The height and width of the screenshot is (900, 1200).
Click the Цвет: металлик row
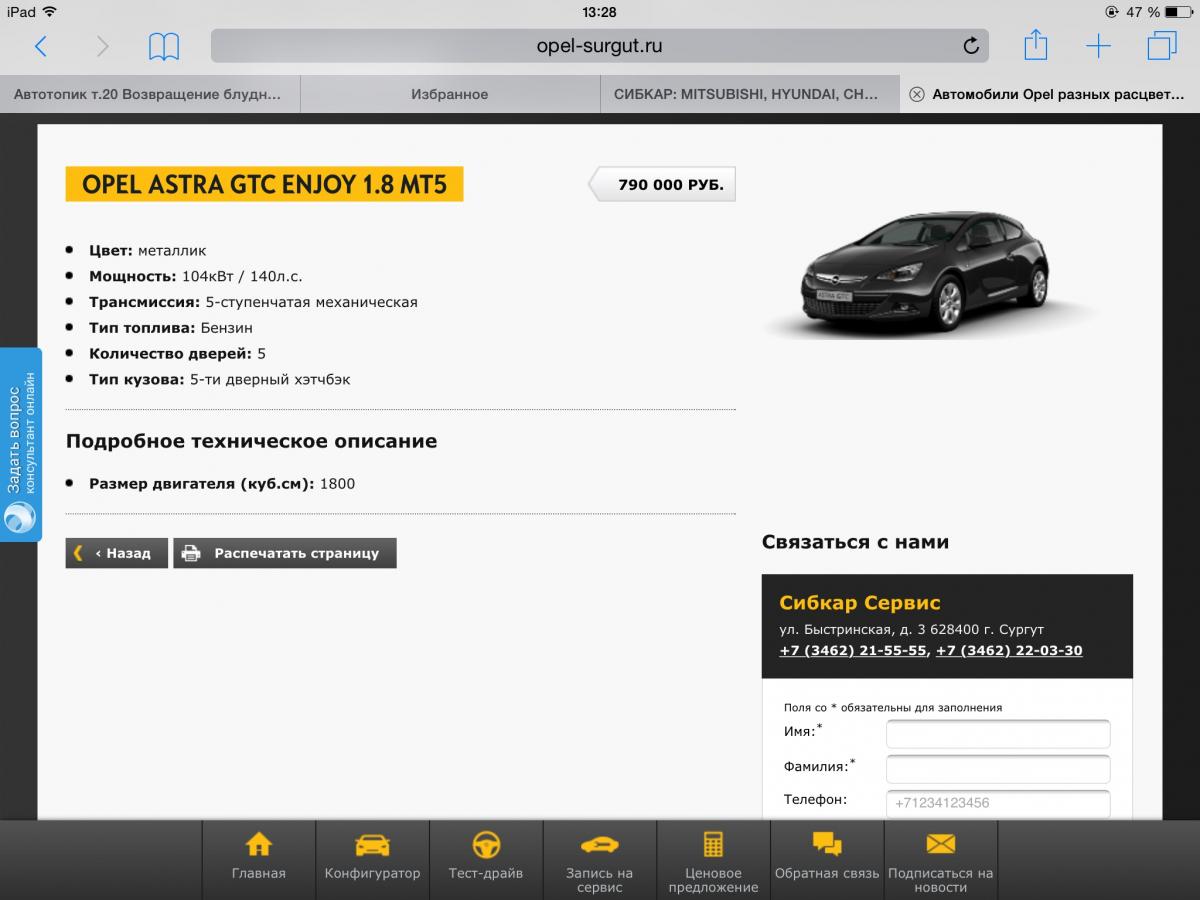click(x=148, y=250)
